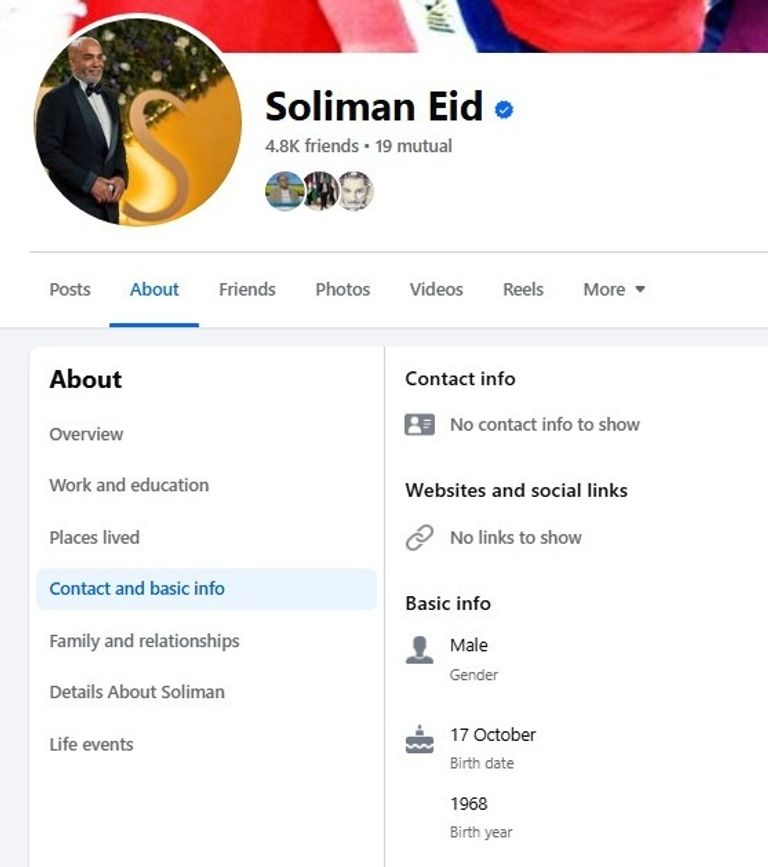
Task: Go to the Photos tab
Action: click(342, 290)
